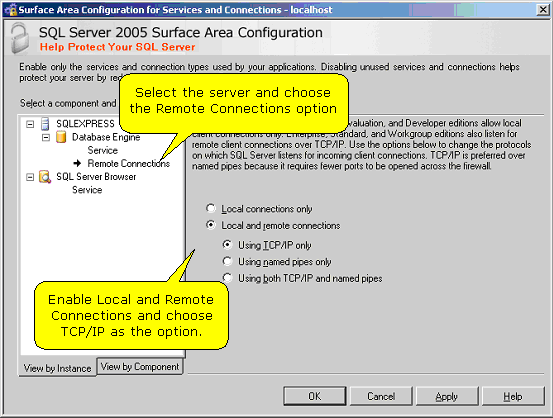Confirm settings with the OK button
This screenshot has width=553, height=418.
315,396
